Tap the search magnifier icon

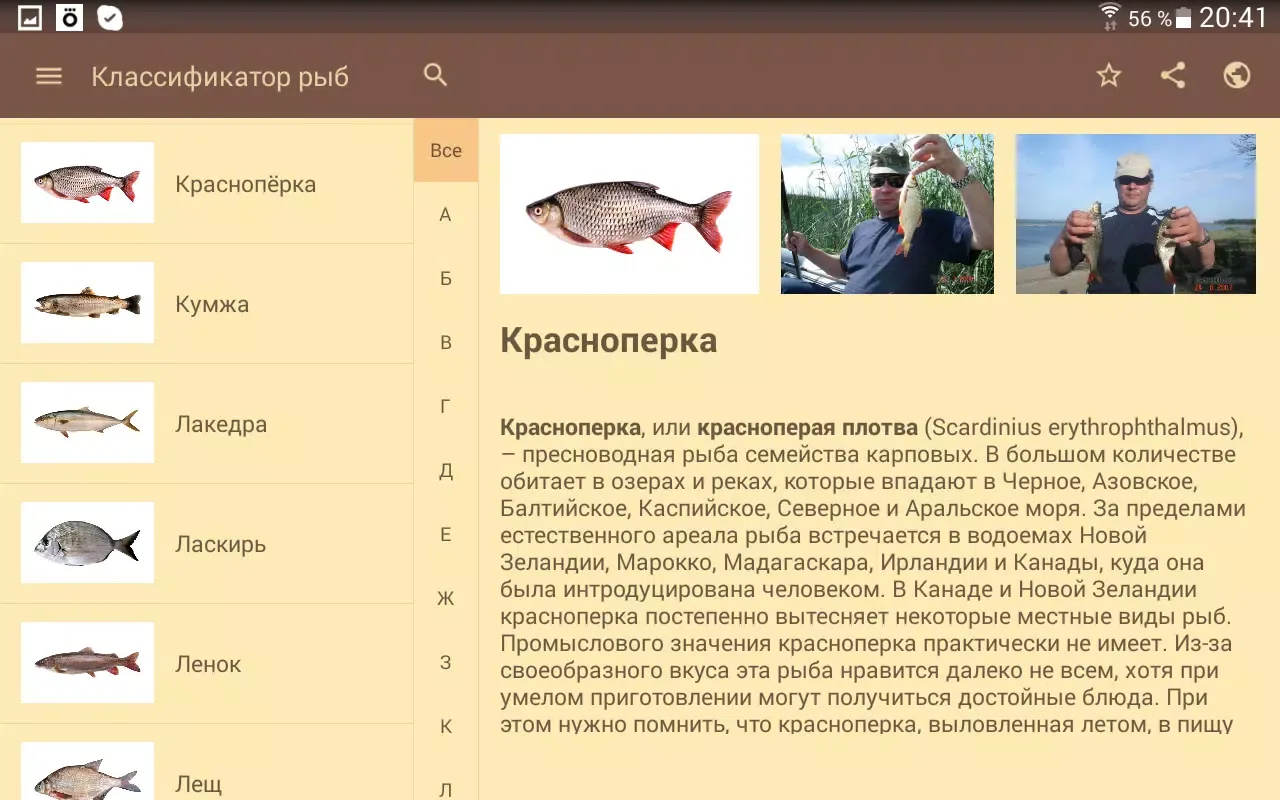click(x=435, y=75)
